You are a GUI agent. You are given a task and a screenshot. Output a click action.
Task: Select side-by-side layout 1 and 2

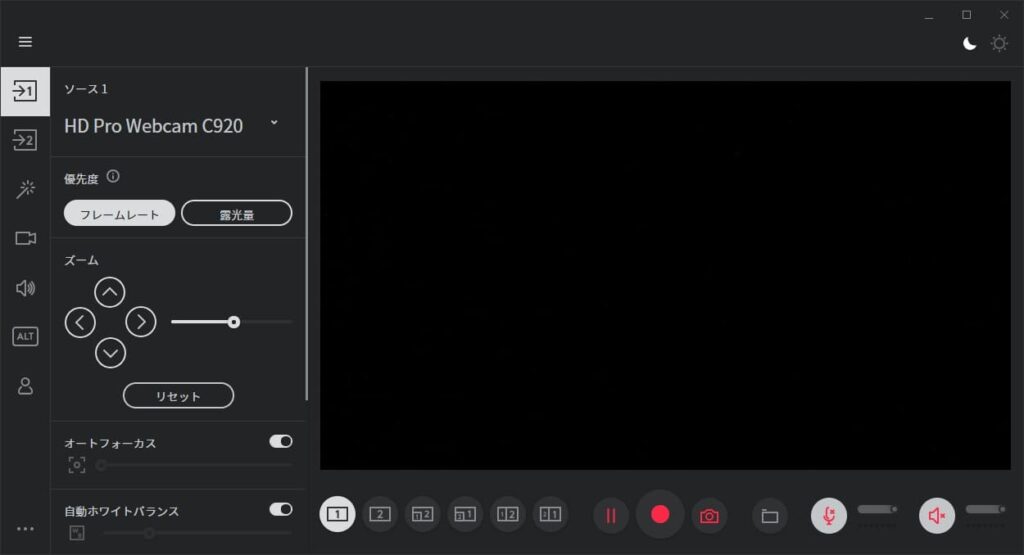pos(507,515)
